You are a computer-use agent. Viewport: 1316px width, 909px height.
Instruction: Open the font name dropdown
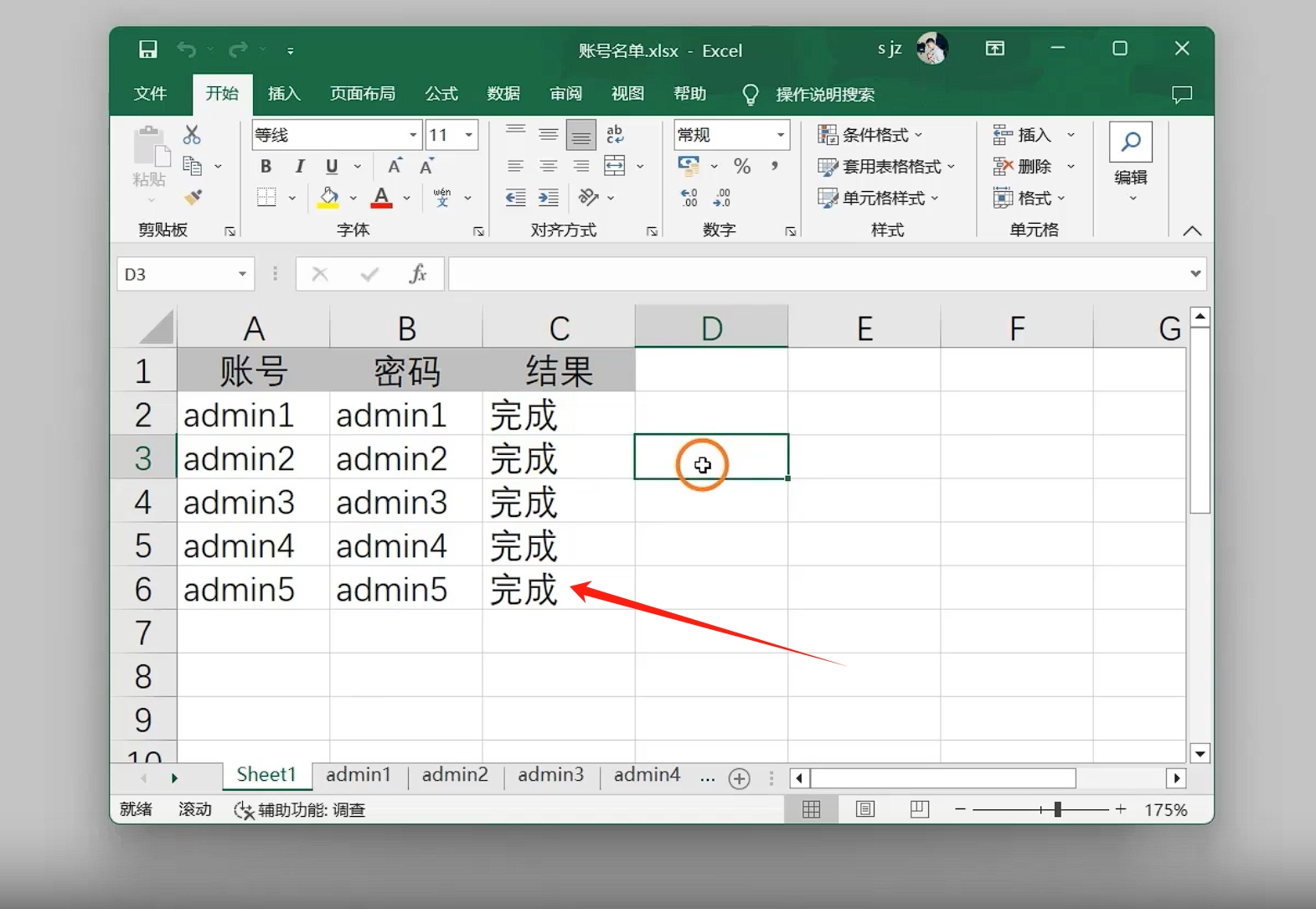click(413, 135)
